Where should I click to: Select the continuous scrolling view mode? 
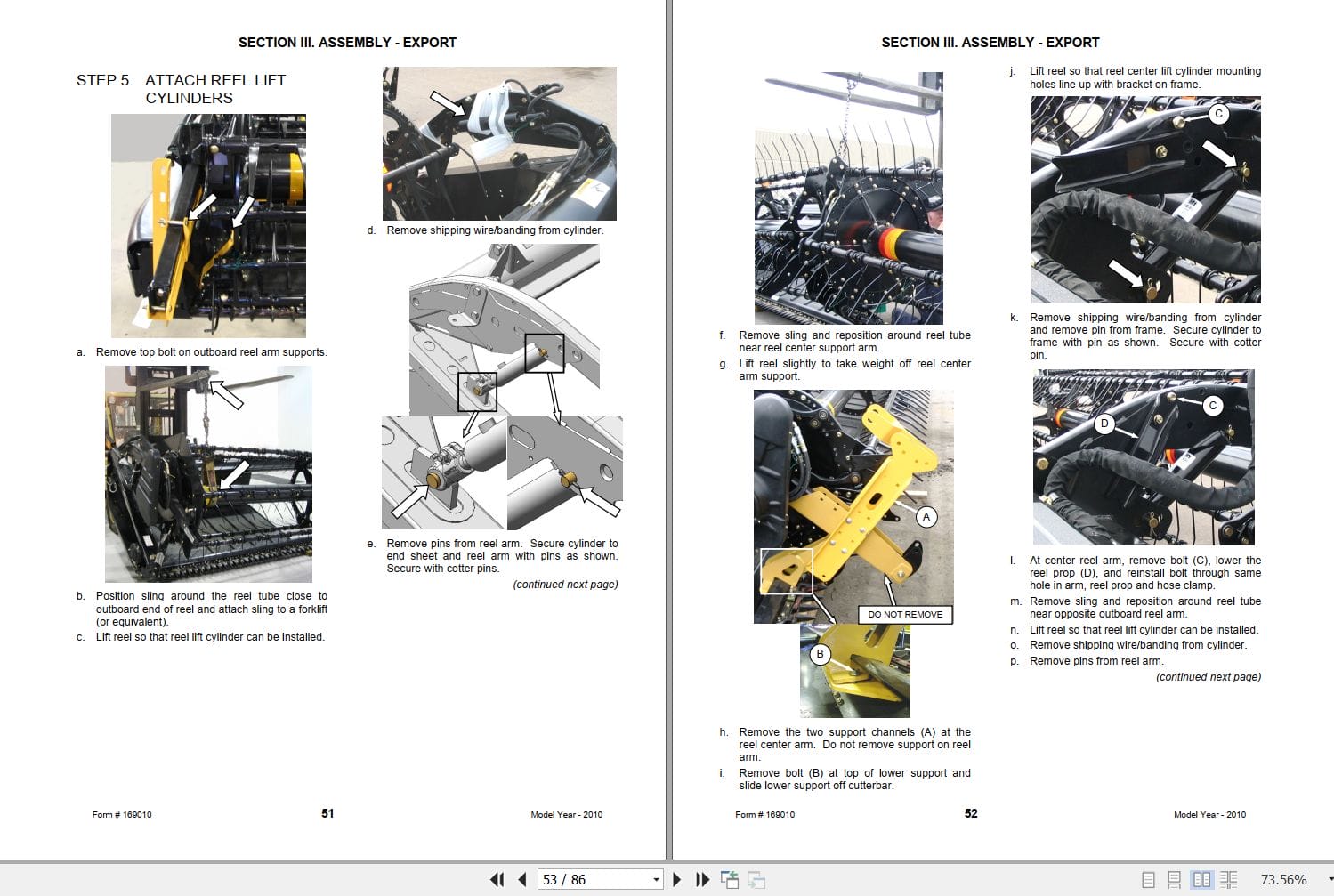click(1174, 879)
